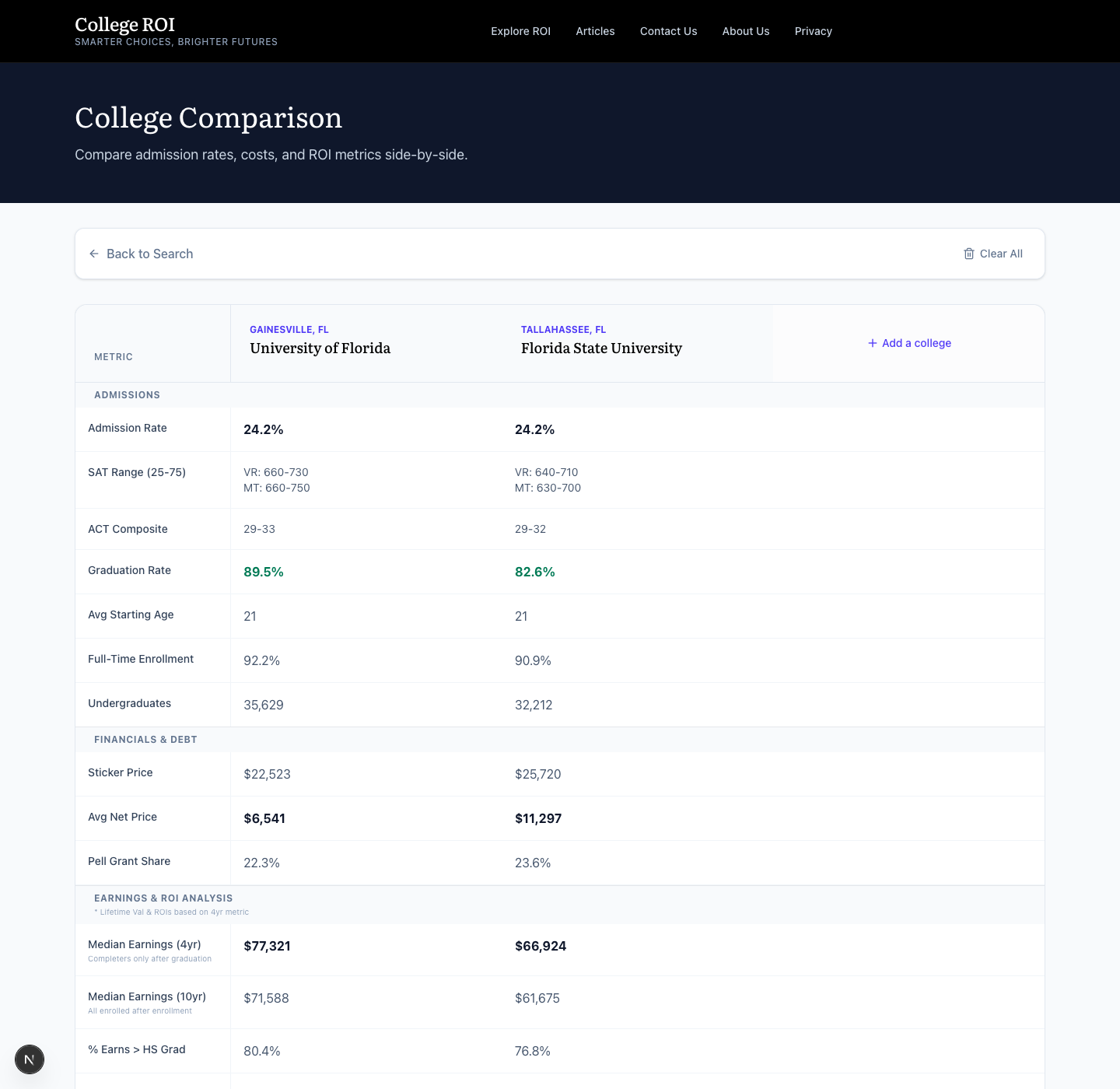Select the SAT value MT: 630-700

pos(548,488)
